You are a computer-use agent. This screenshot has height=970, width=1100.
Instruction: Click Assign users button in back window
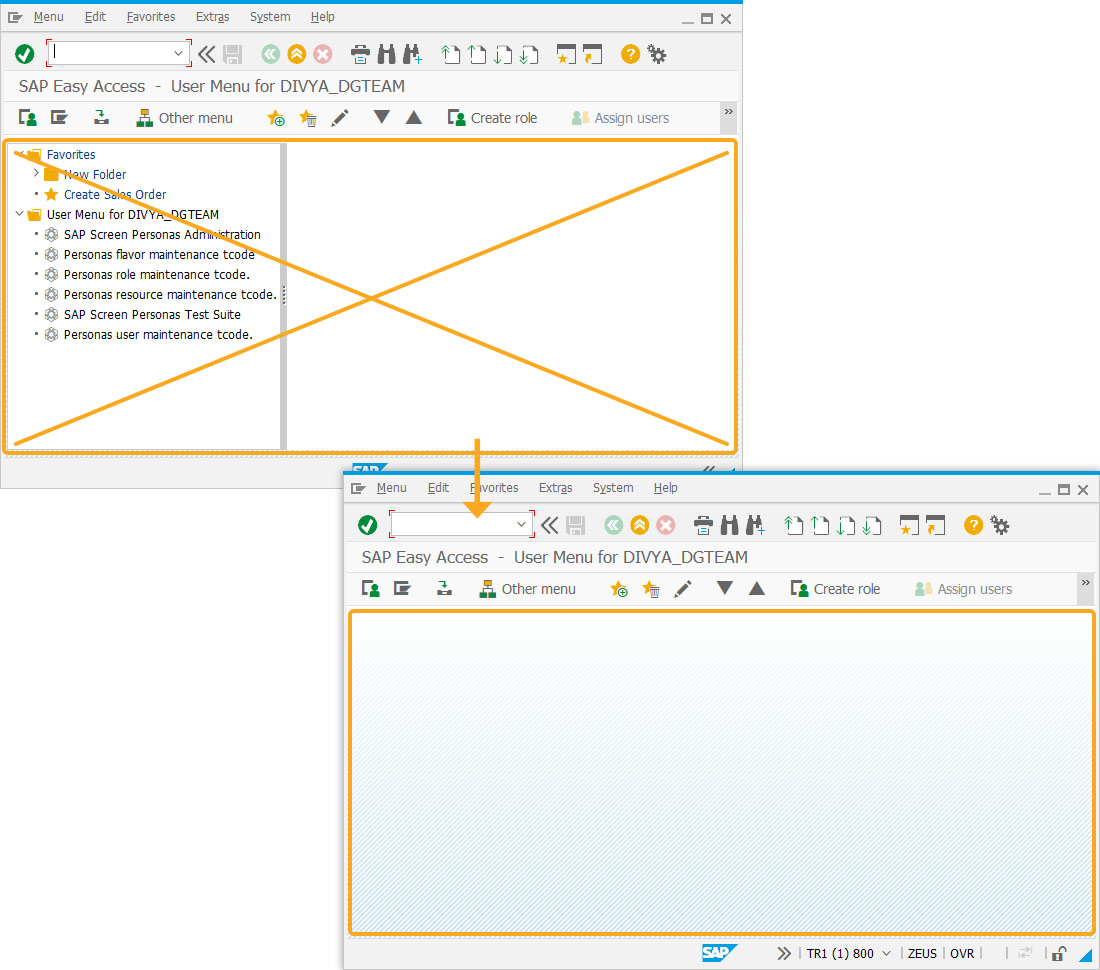point(620,118)
